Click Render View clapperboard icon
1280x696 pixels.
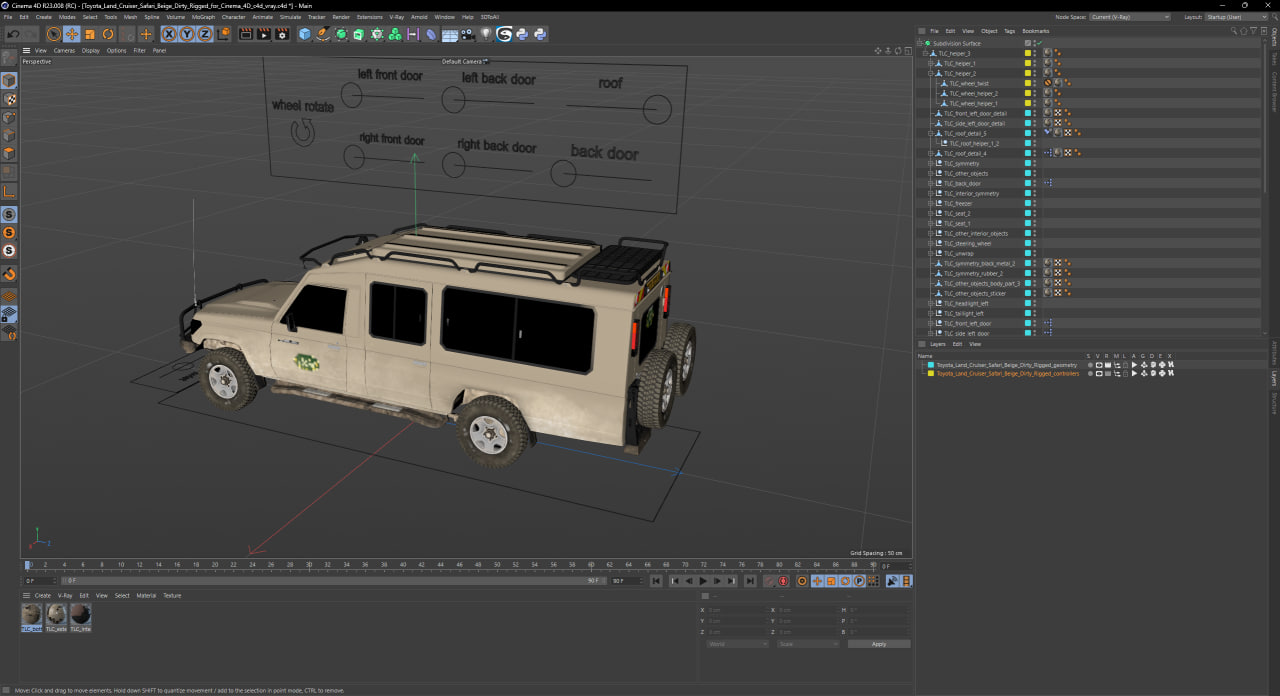246,34
